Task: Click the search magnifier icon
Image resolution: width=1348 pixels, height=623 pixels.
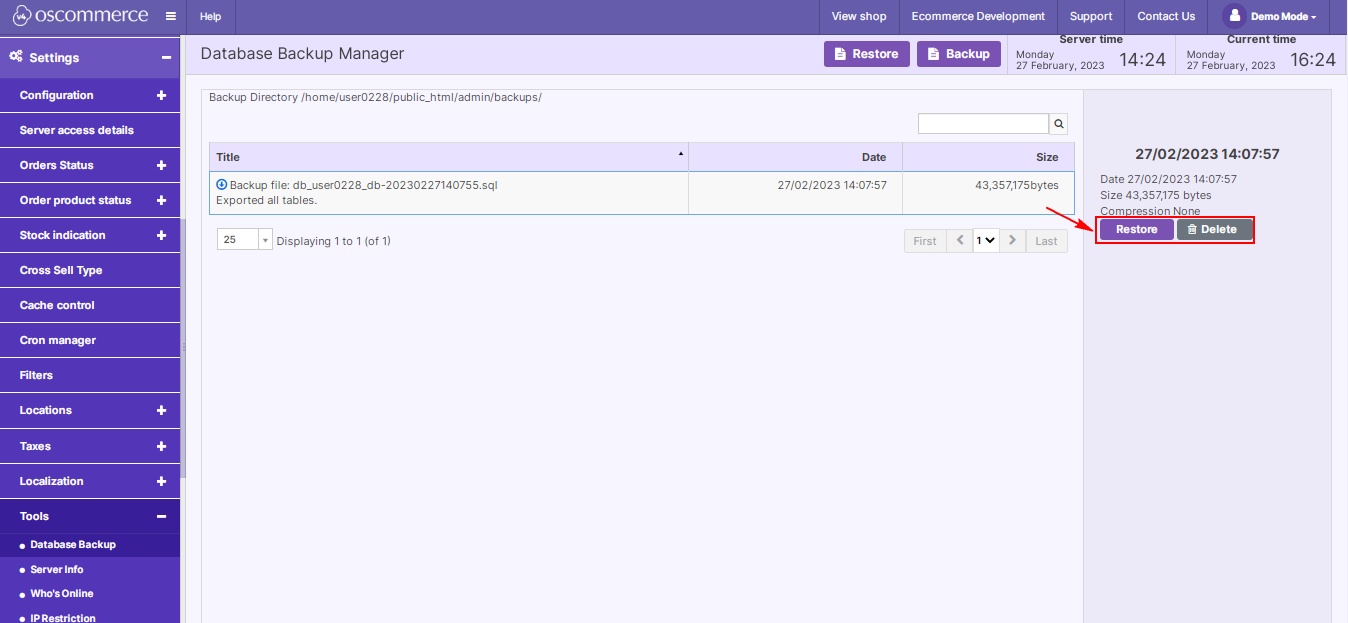Action: point(1058,124)
